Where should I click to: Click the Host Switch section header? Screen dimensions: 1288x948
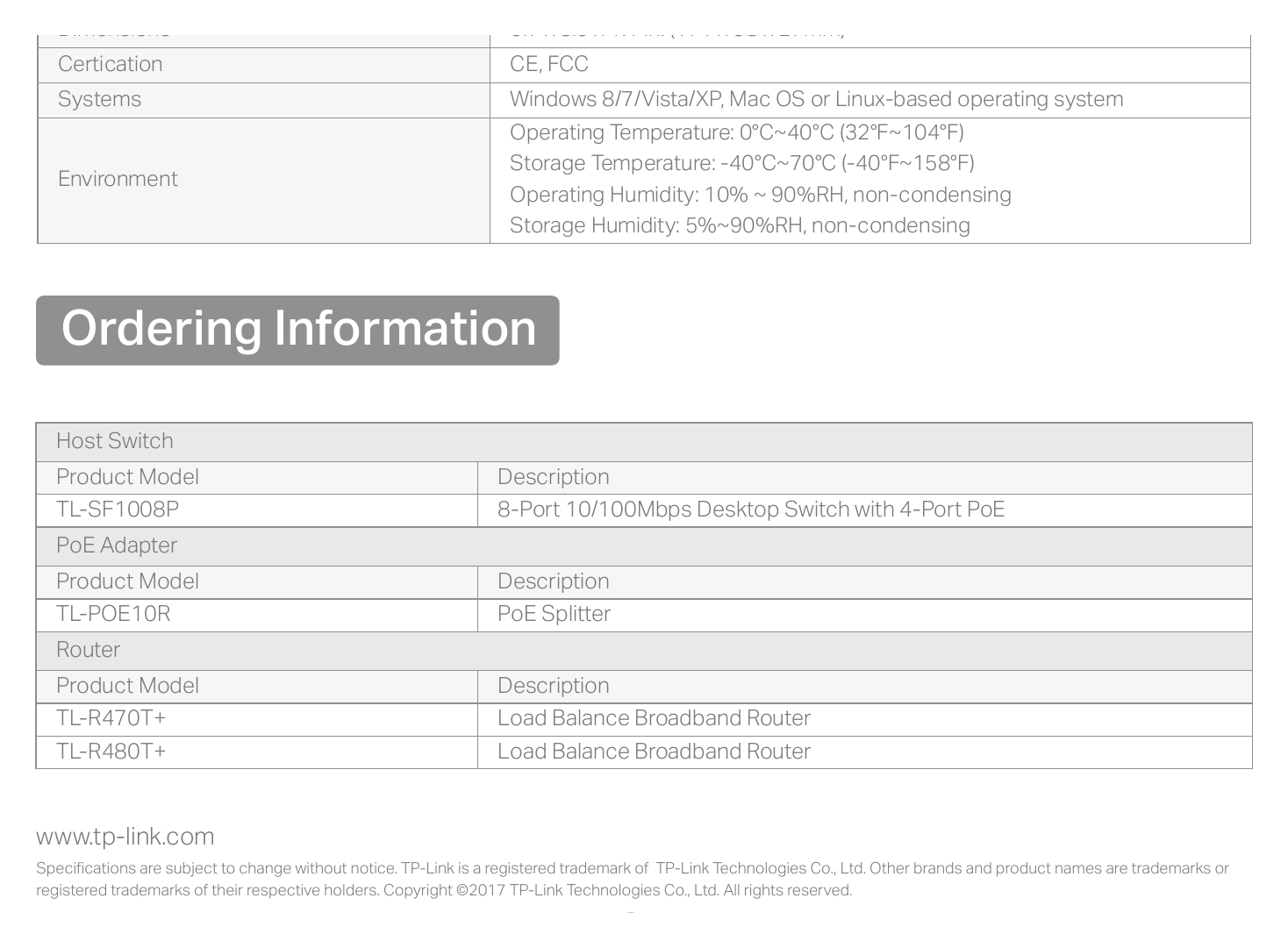point(644,442)
